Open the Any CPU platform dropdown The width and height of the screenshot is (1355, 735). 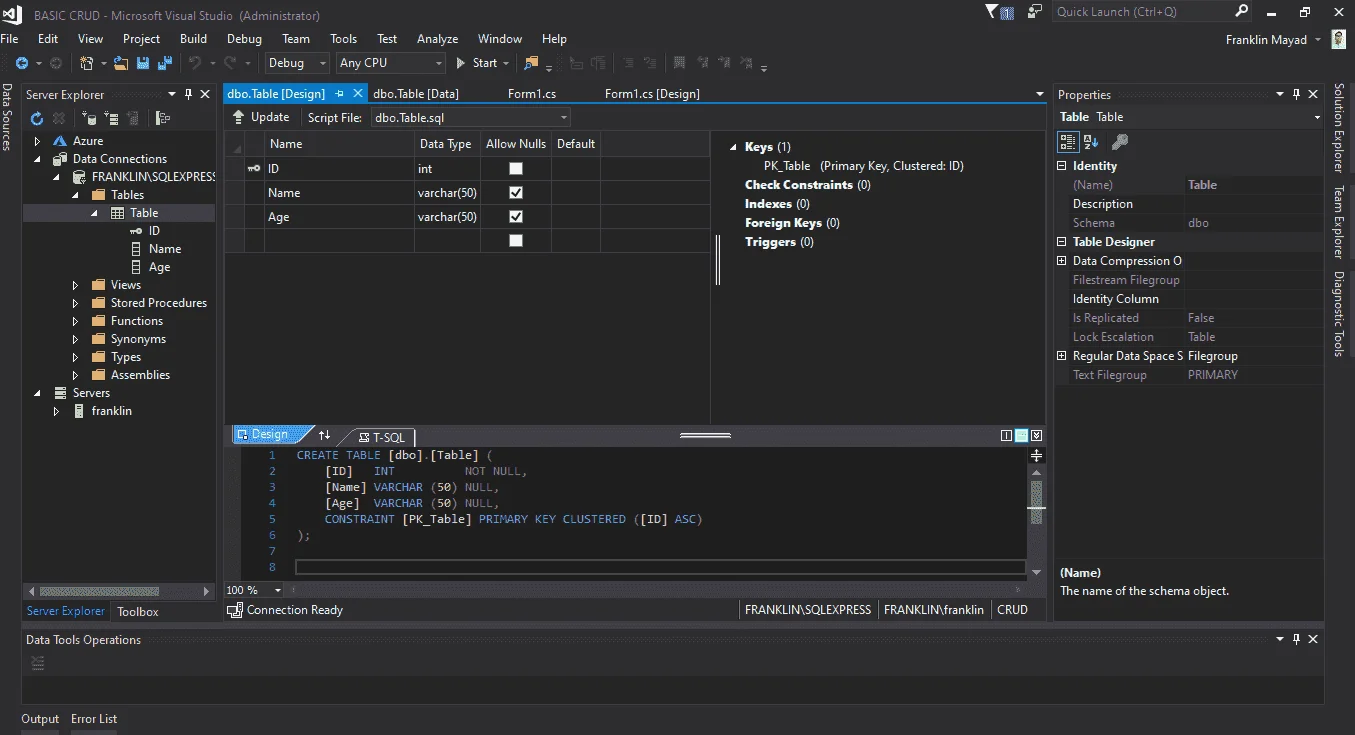click(x=391, y=63)
